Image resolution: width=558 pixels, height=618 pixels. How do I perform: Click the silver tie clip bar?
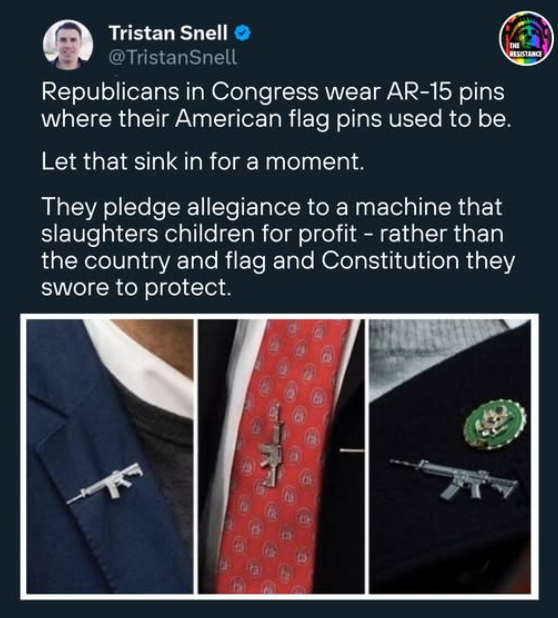352,450
